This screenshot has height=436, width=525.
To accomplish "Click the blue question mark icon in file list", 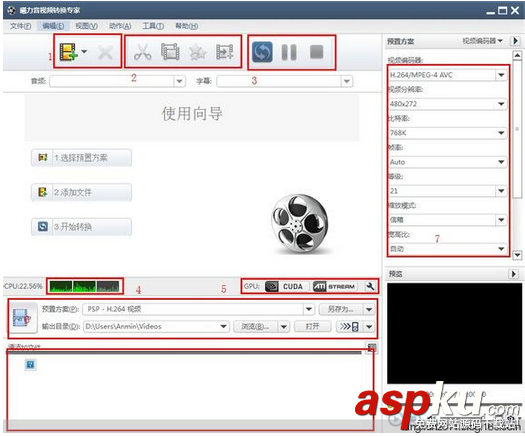I will click(30, 365).
